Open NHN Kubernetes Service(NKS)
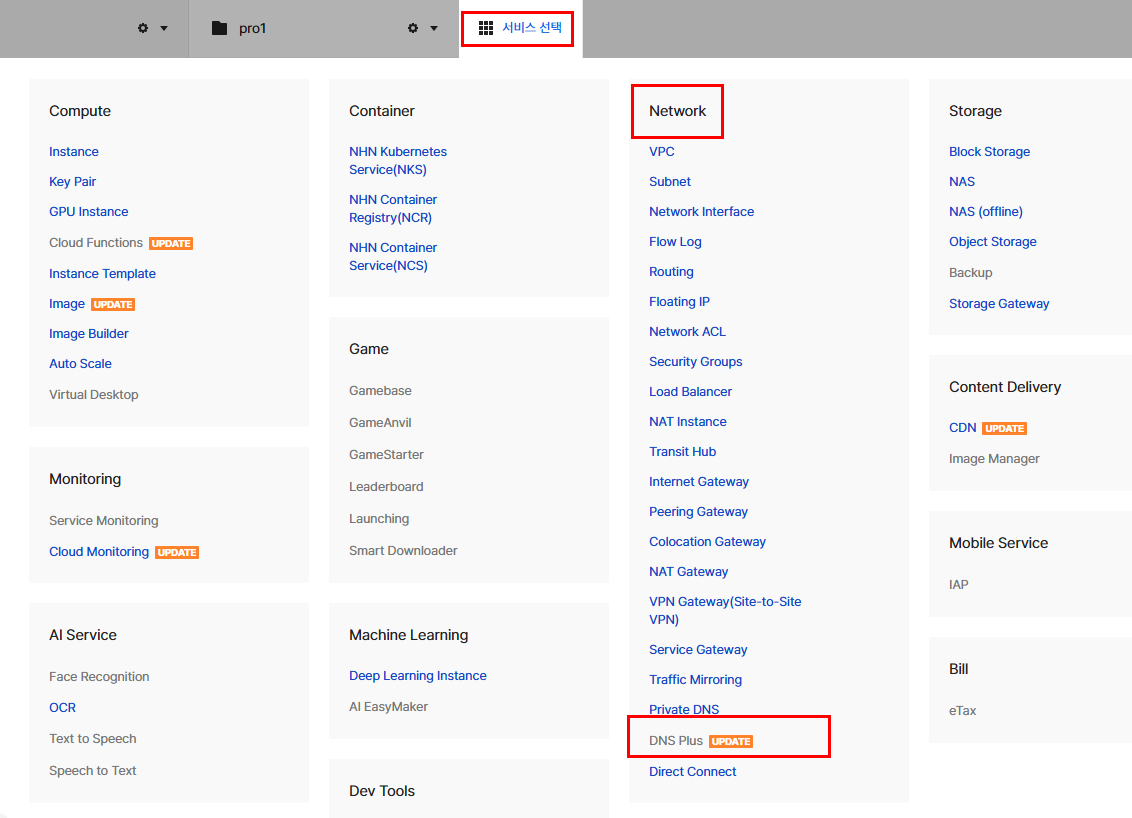 (x=398, y=160)
